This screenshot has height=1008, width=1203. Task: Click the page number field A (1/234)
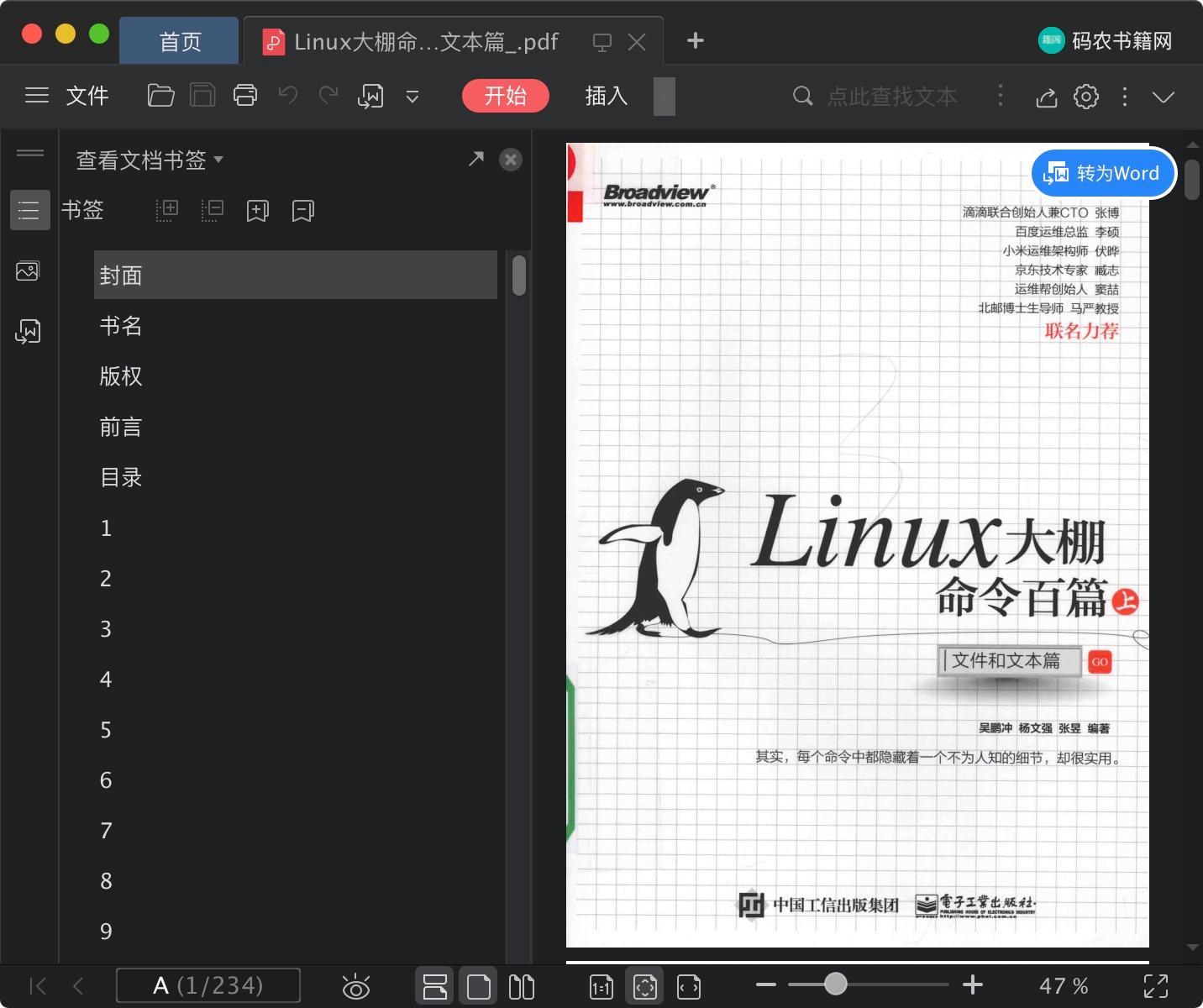tap(208, 985)
